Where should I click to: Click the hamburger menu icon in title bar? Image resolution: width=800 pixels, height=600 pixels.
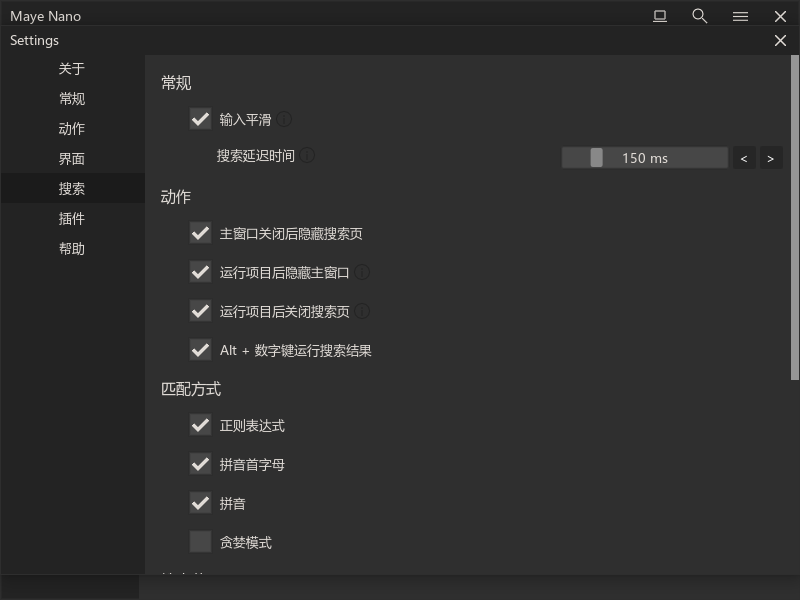(740, 16)
